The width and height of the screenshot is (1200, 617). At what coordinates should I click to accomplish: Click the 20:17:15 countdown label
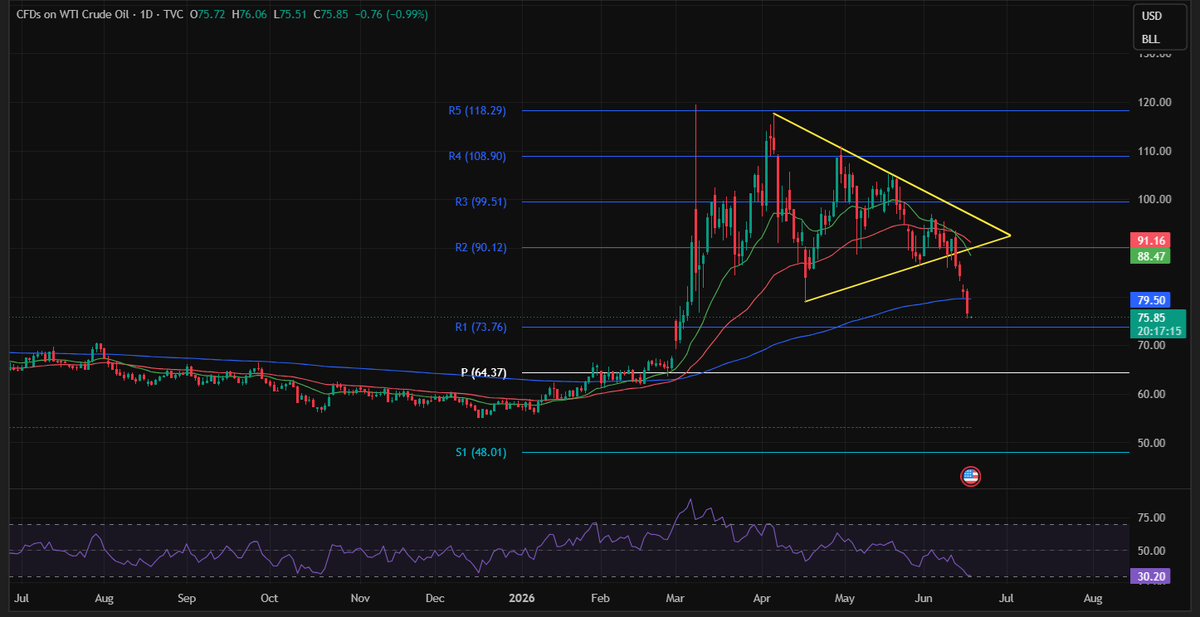[x=1157, y=330]
